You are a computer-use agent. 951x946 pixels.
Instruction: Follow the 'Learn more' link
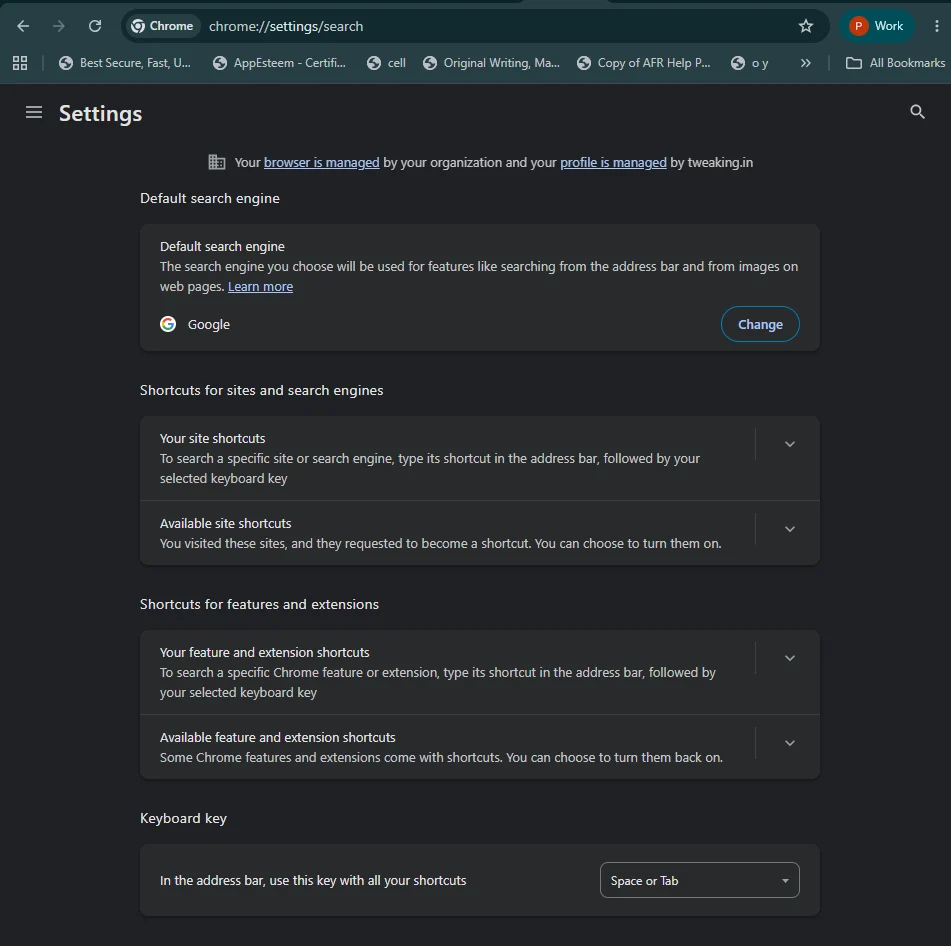click(260, 287)
